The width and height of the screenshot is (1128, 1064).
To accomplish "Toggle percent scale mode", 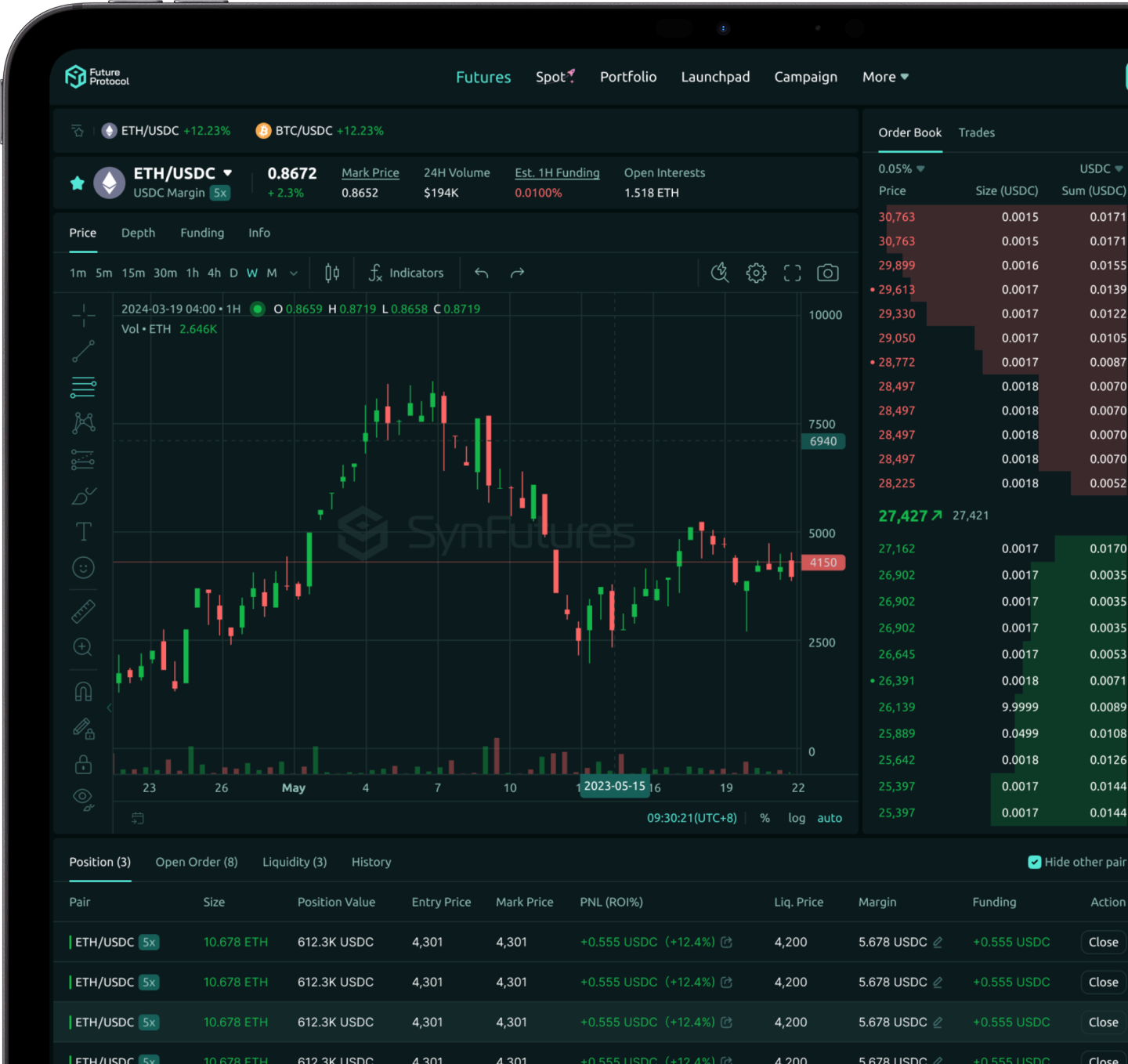I will [x=765, y=818].
